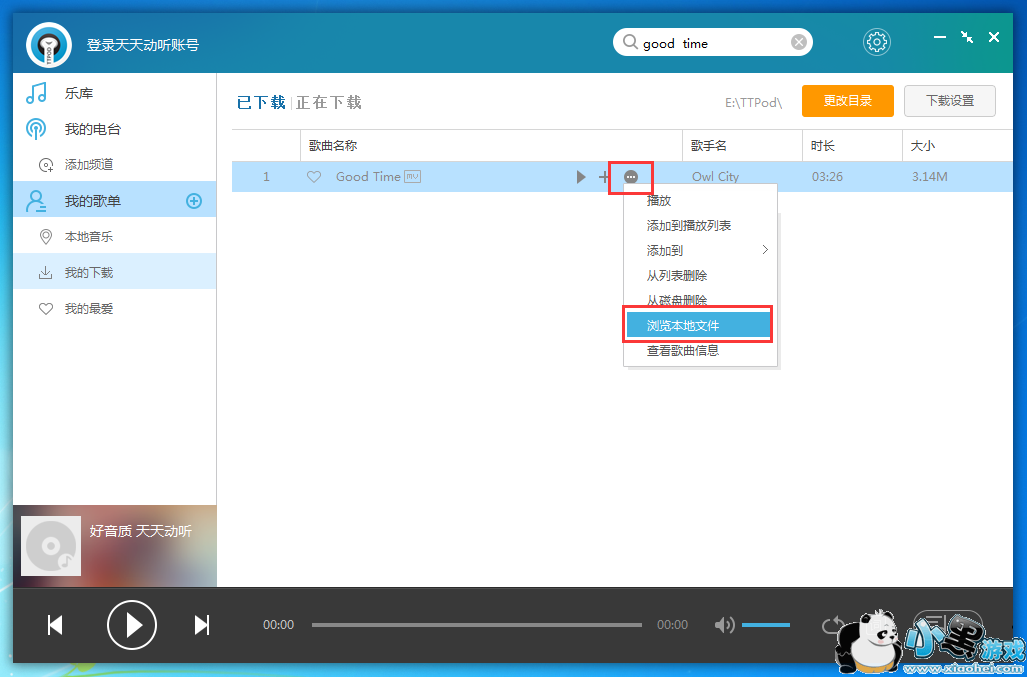This screenshot has width=1027, height=677.
Task: Favorite Good Time with heart icon
Action: pyautogui.click(x=314, y=177)
